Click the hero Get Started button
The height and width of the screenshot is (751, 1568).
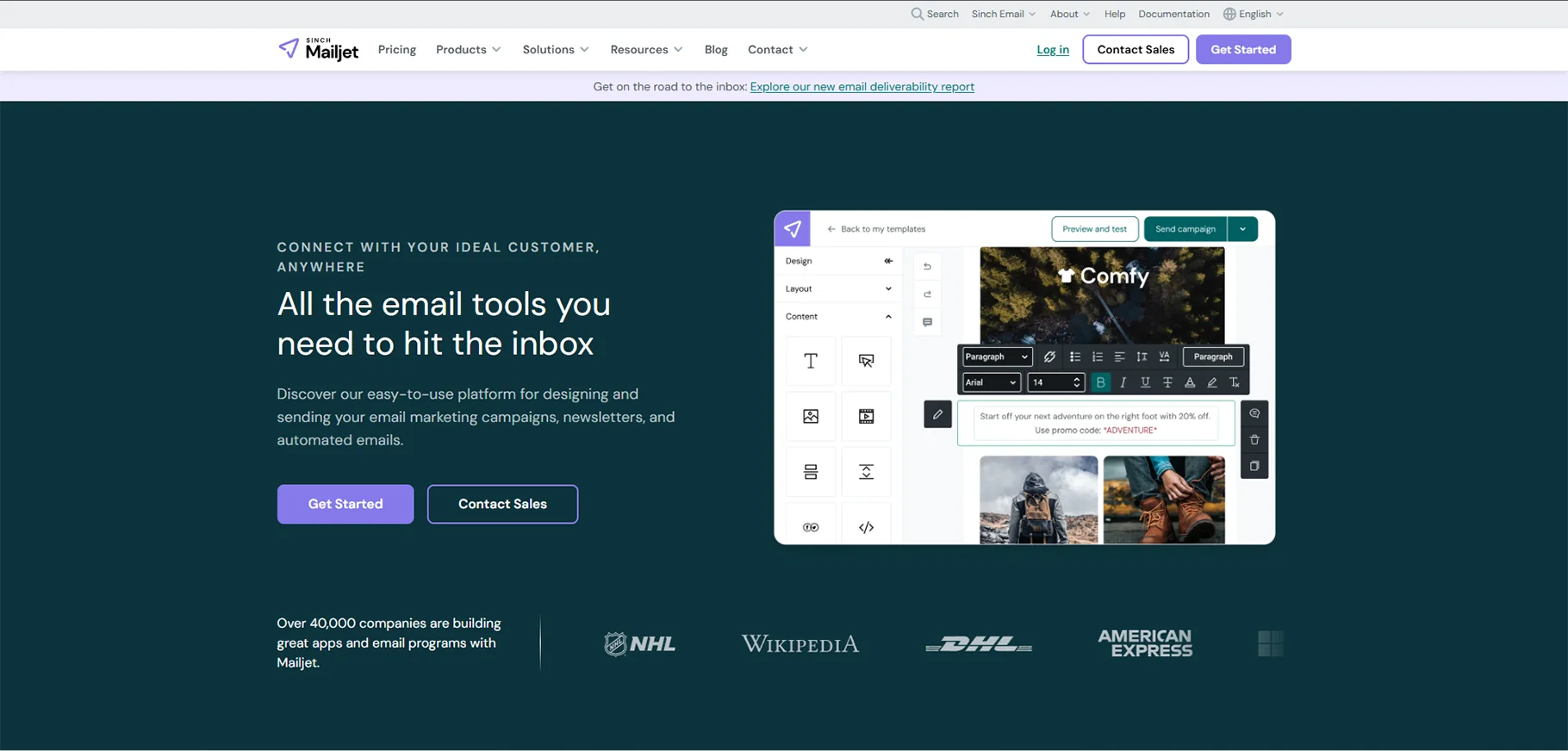pyautogui.click(x=345, y=504)
